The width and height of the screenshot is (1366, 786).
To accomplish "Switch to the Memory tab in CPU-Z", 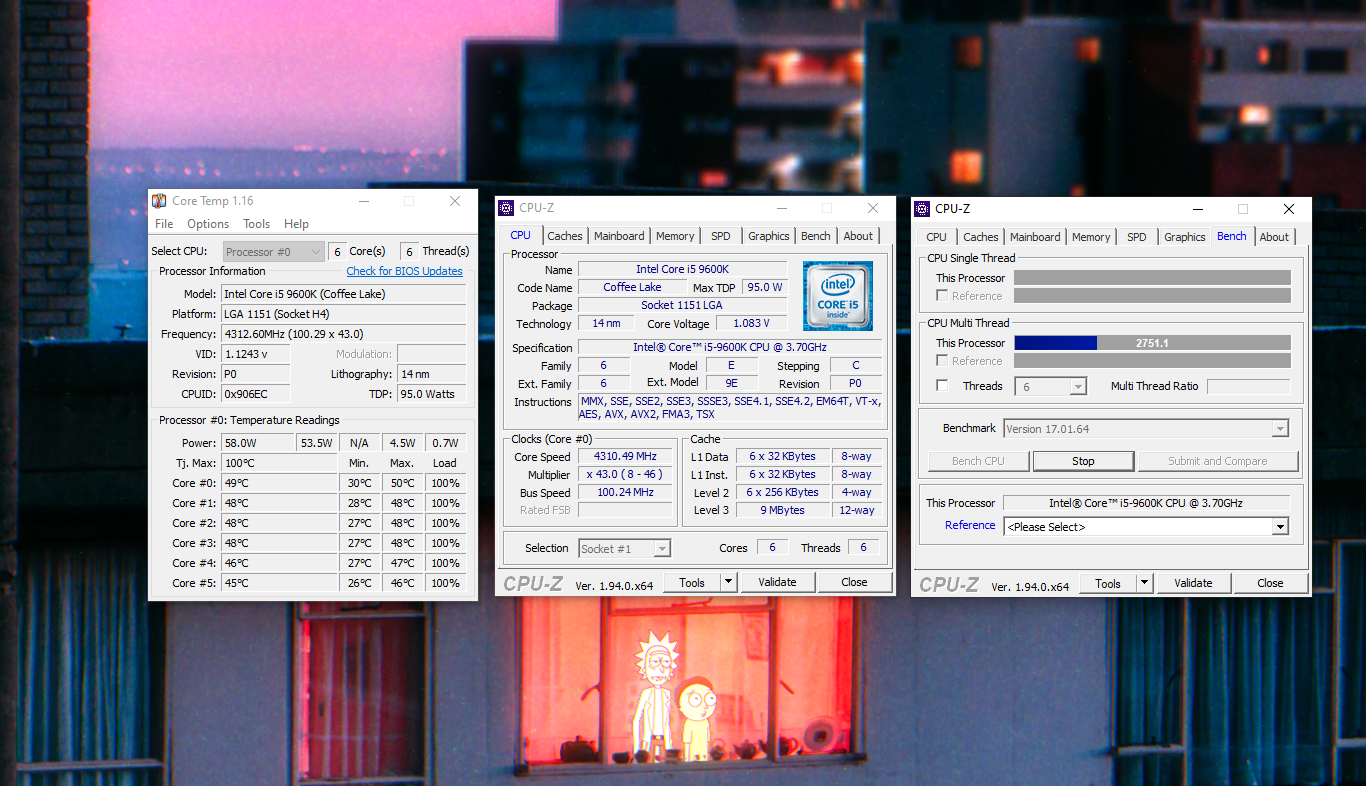I will [675, 235].
